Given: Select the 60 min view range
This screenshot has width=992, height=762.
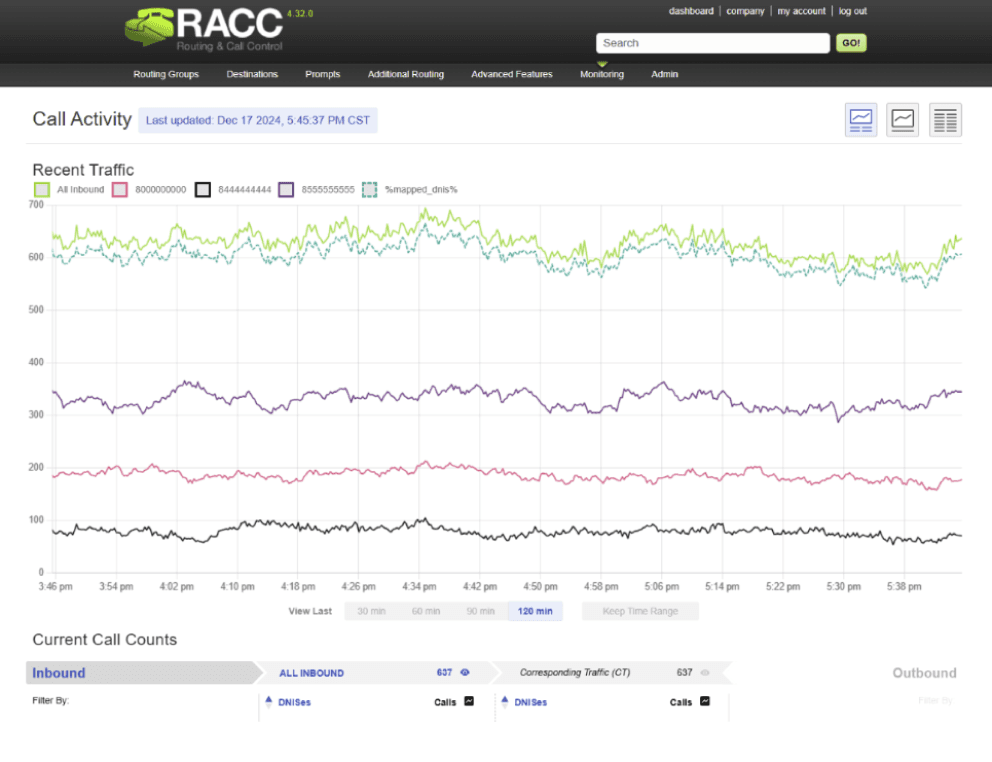Looking at the screenshot, I should (426, 611).
